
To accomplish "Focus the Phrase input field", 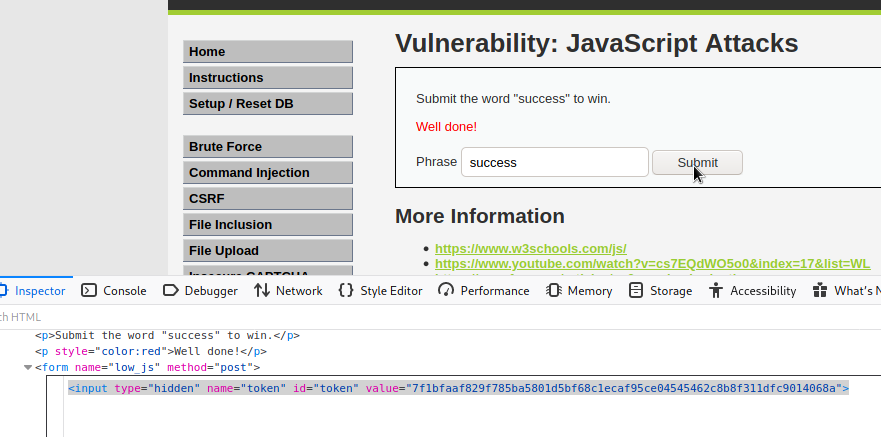I will point(555,162).
